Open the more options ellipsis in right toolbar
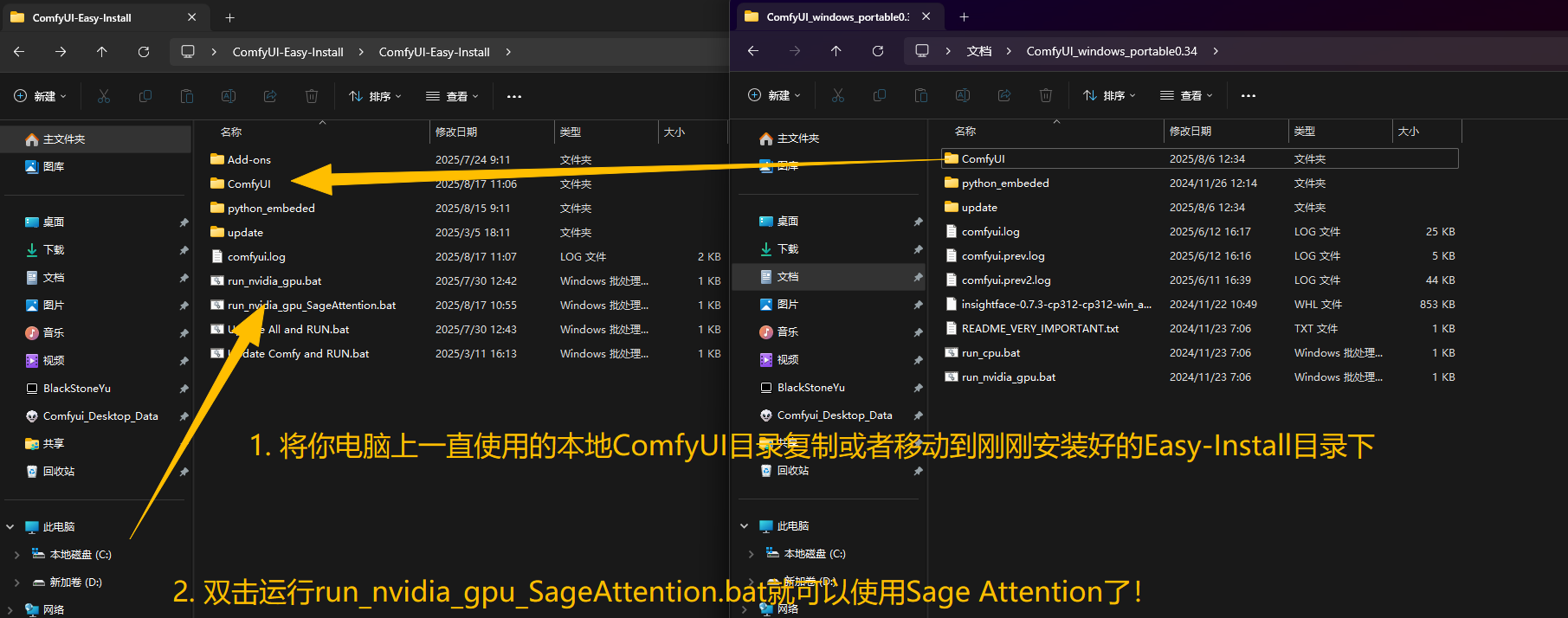This screenshot has height=618, width=1568. pos(1248,95)
